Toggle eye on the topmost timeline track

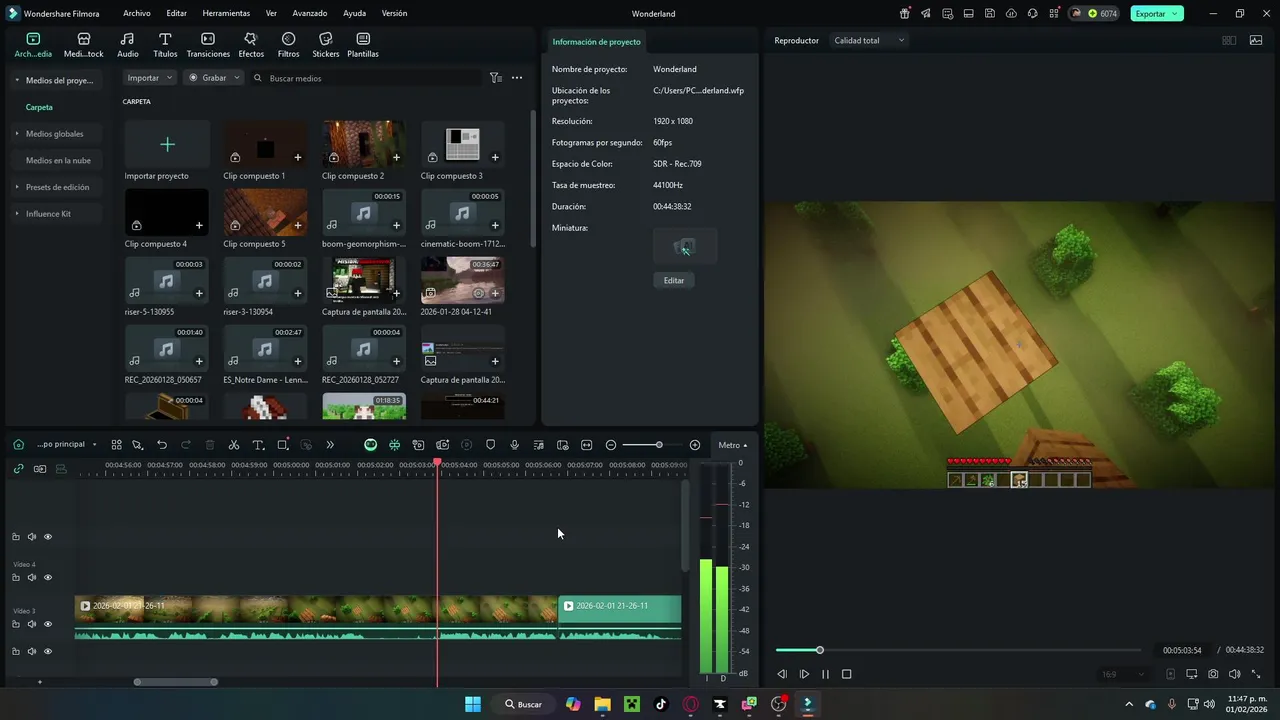[x=47, y=536]
